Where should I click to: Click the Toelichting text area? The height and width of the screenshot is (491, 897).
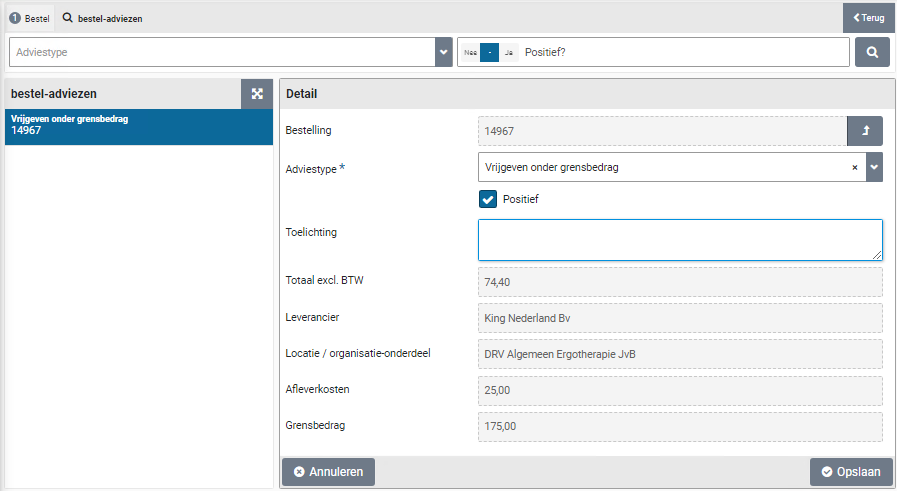[x=678, y=240]
